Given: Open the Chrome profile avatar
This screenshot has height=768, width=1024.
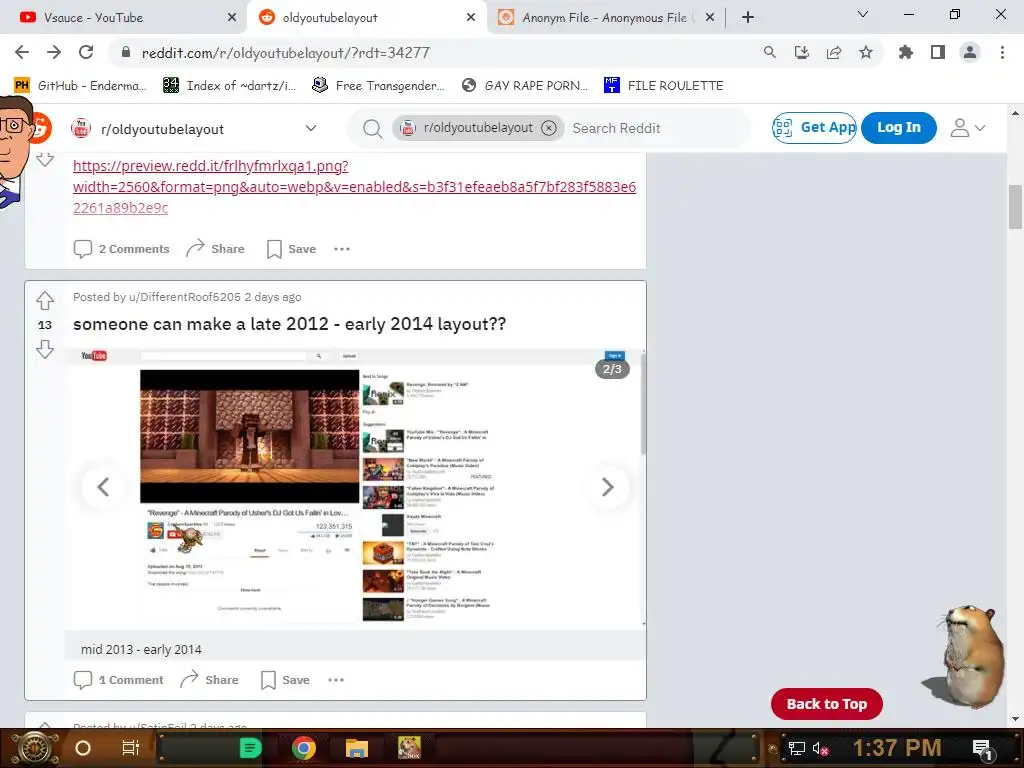Looking at the screenshot, I should 970,52.
